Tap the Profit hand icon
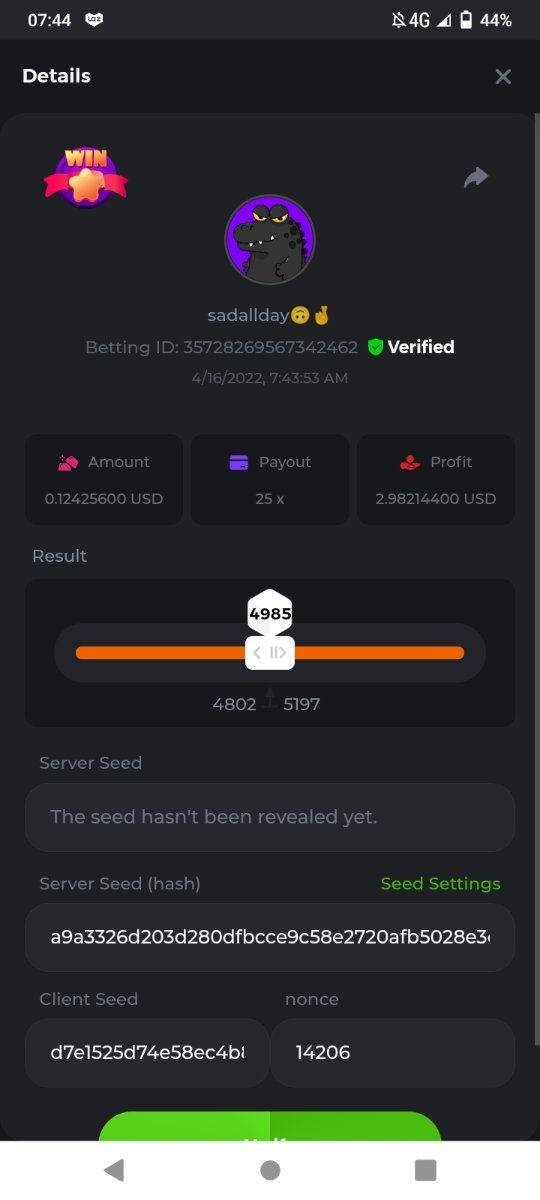Image resolution: width=540 pixels, height=1200 pixels. [409, 462]
